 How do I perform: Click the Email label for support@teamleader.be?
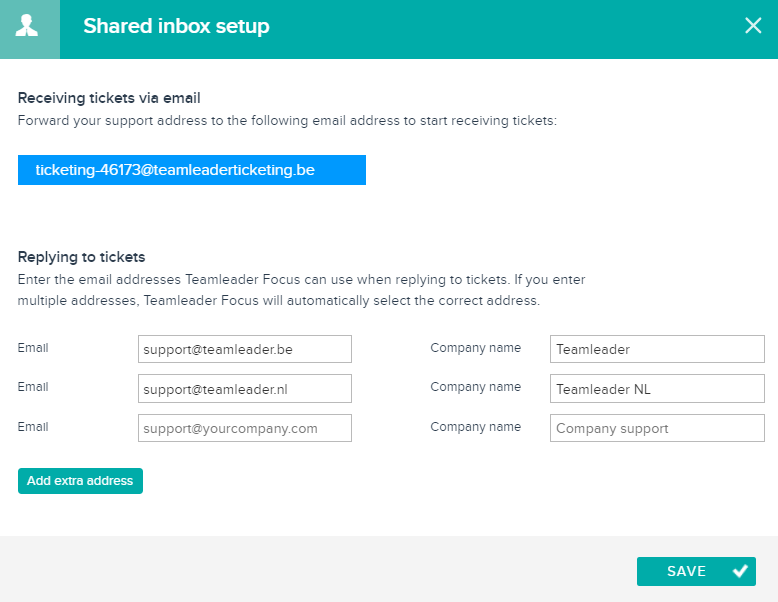coord(33,347)
